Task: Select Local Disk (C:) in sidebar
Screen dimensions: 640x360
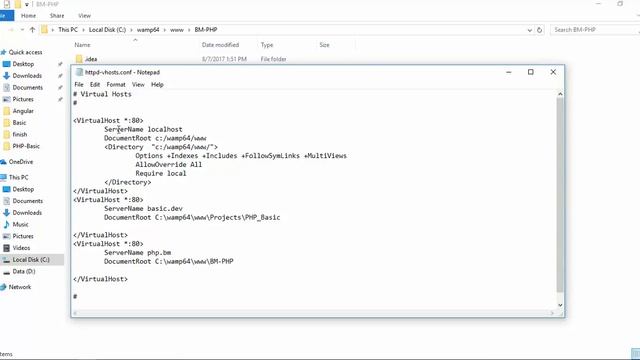Action: click(31, 260)
